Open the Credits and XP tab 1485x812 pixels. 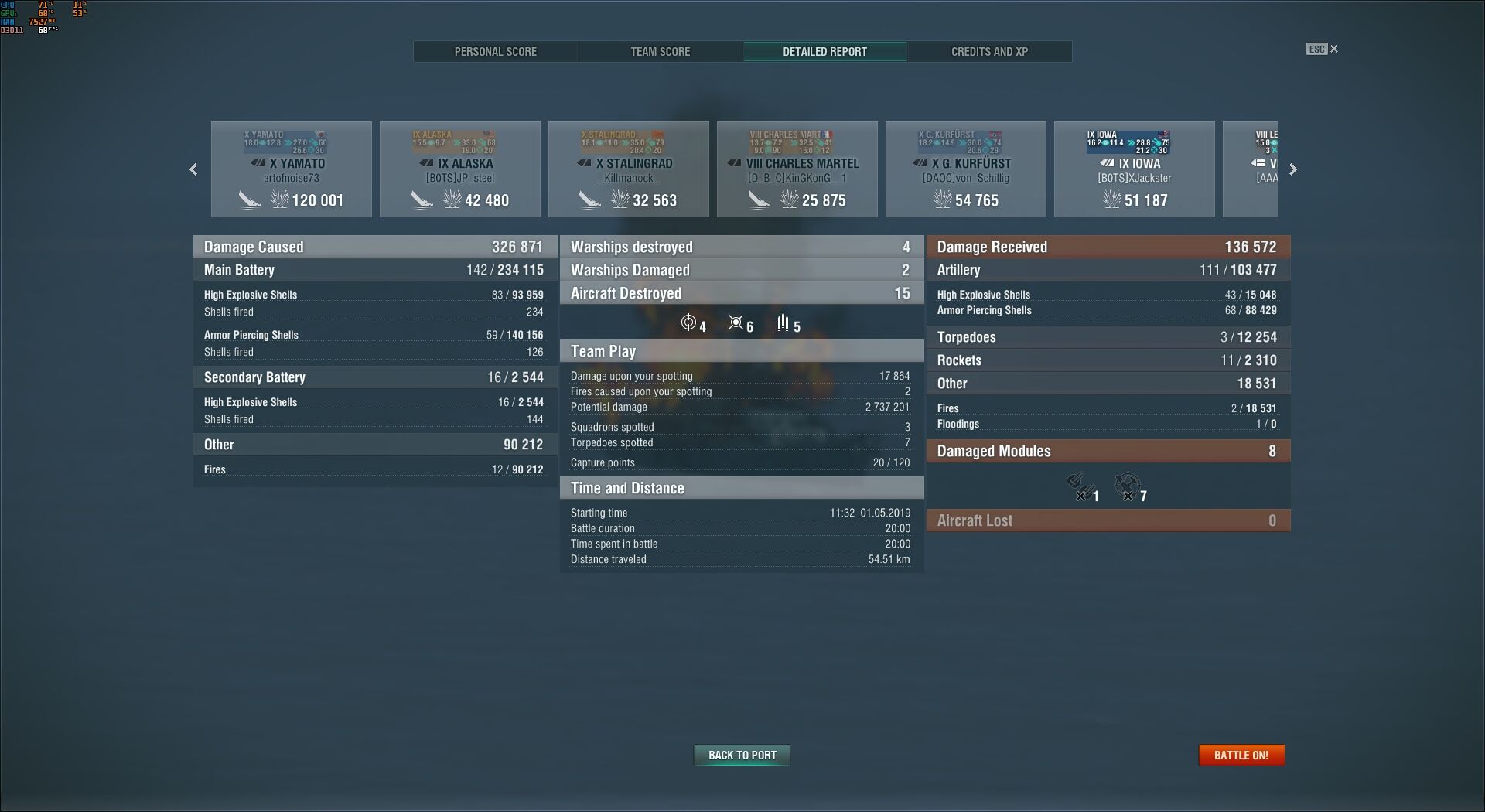click(x=990, y=52)
